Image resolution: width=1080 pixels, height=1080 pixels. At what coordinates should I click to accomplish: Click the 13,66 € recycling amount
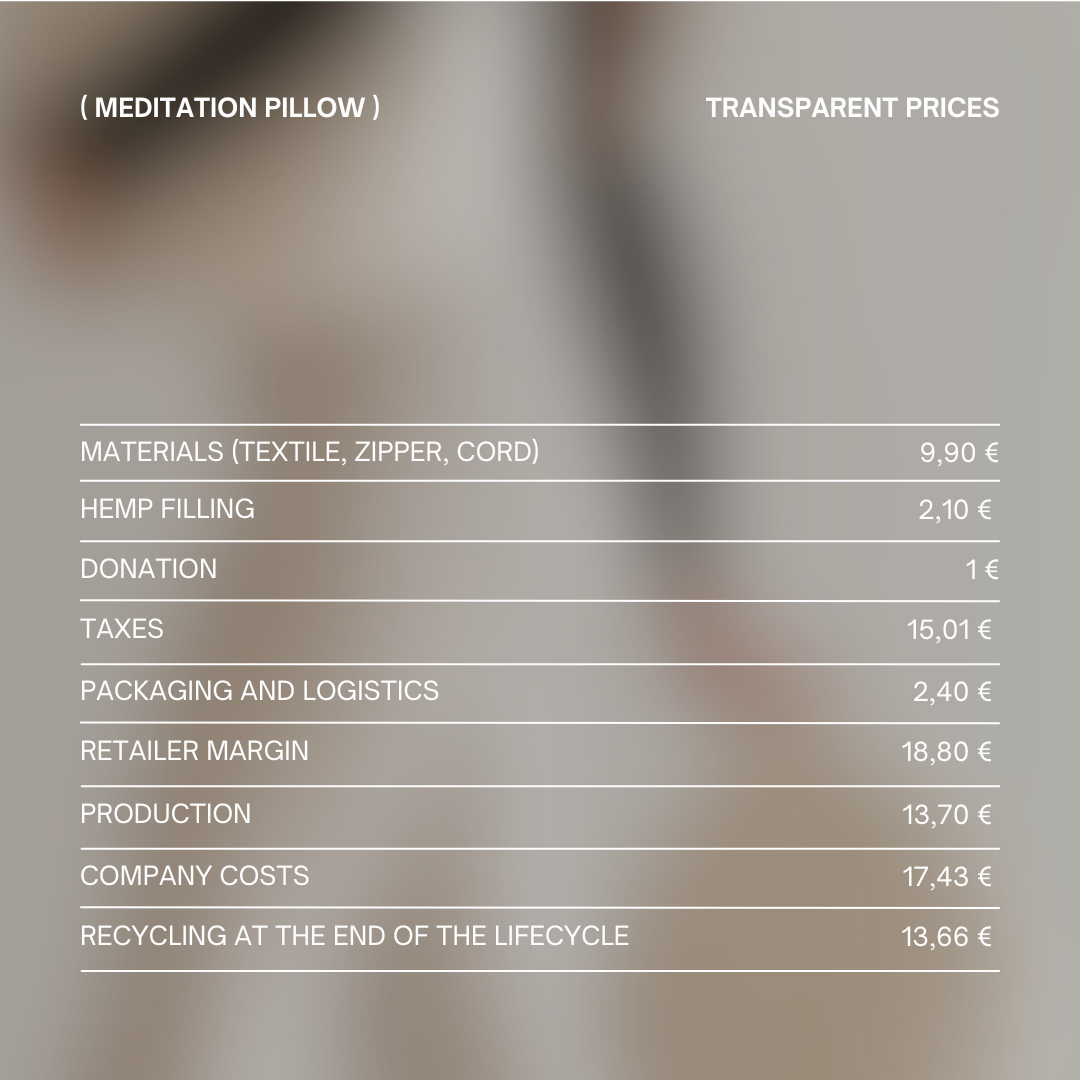[947, 937]
